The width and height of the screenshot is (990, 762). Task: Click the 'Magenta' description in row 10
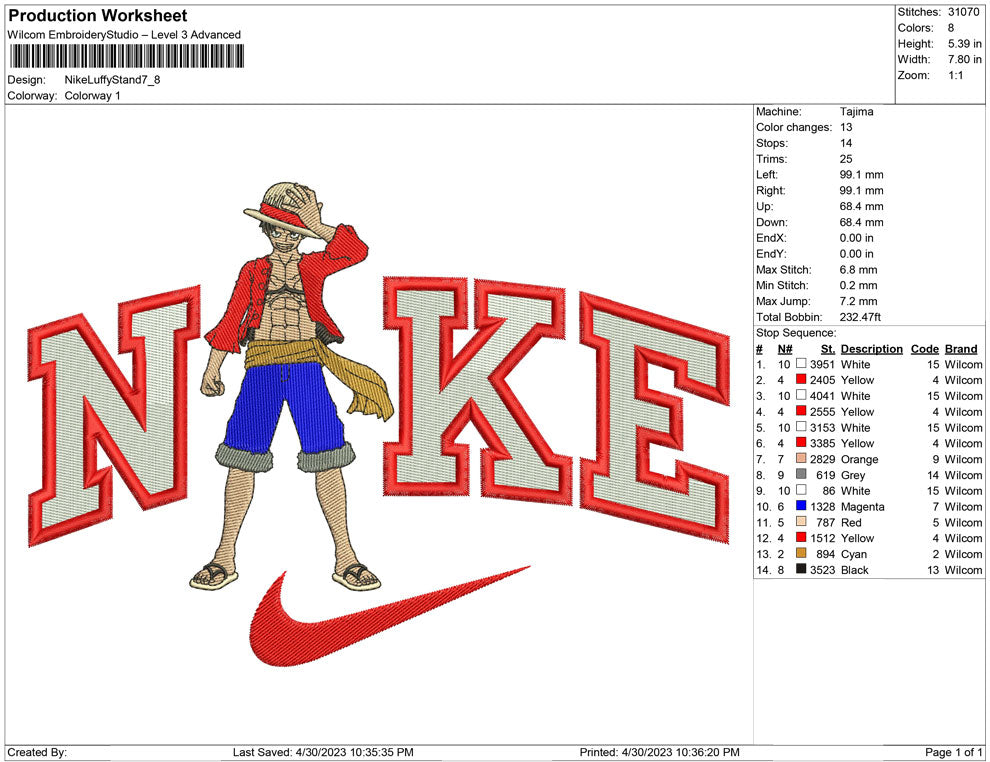coord(862,506)
